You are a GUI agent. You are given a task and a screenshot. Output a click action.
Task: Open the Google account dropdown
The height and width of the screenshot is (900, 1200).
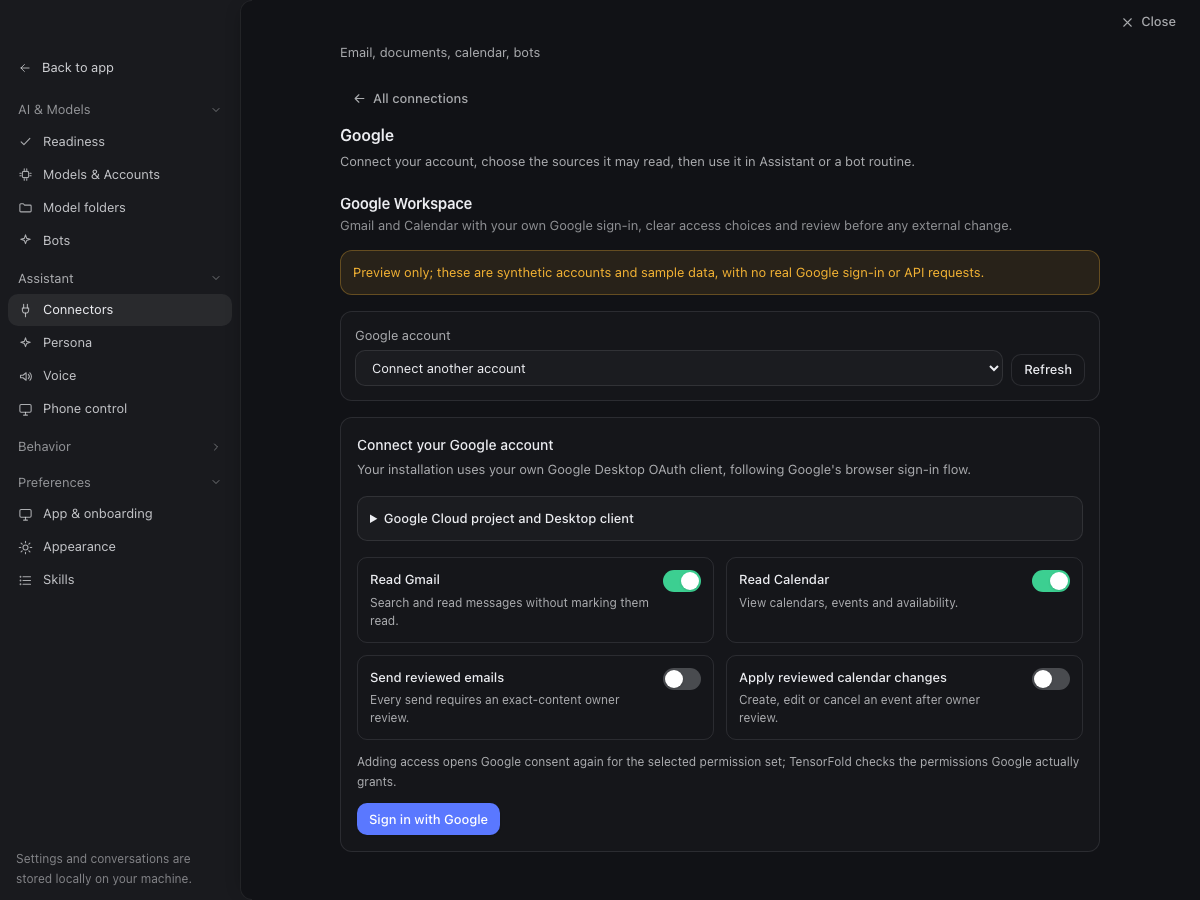pyautogui.click(x=679, y=368)
